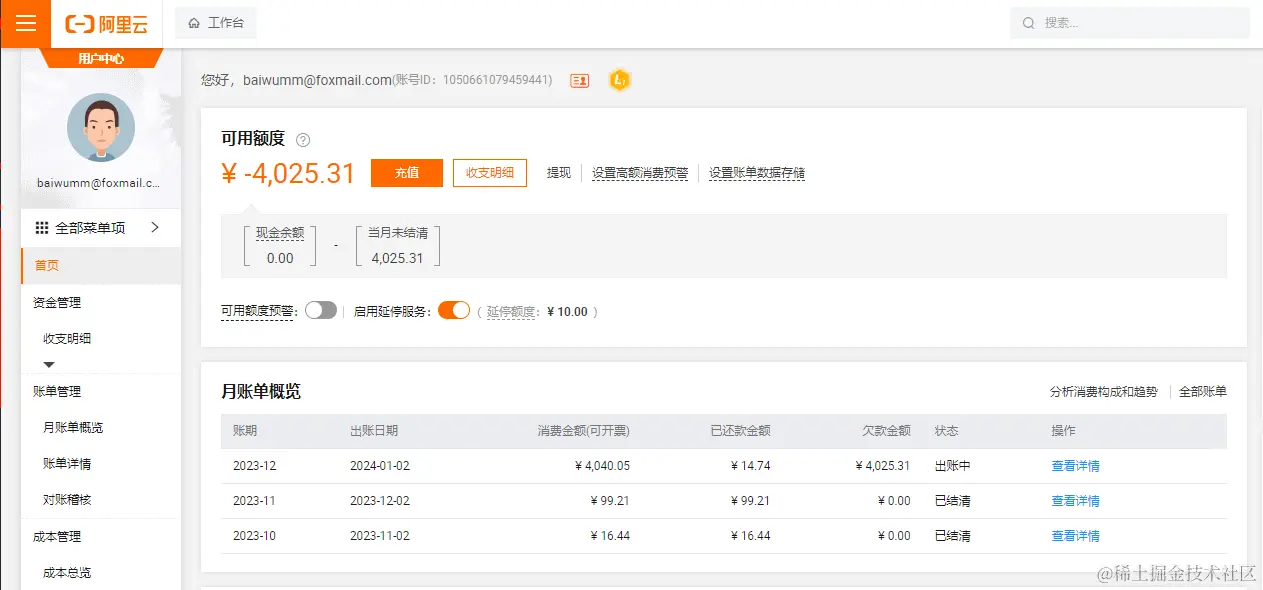The width and height of the screenshot is (1263, 590).
Task: Click the 2024-01-02 issue date cell
Action: pyautogui.click(x=380, y=466)
